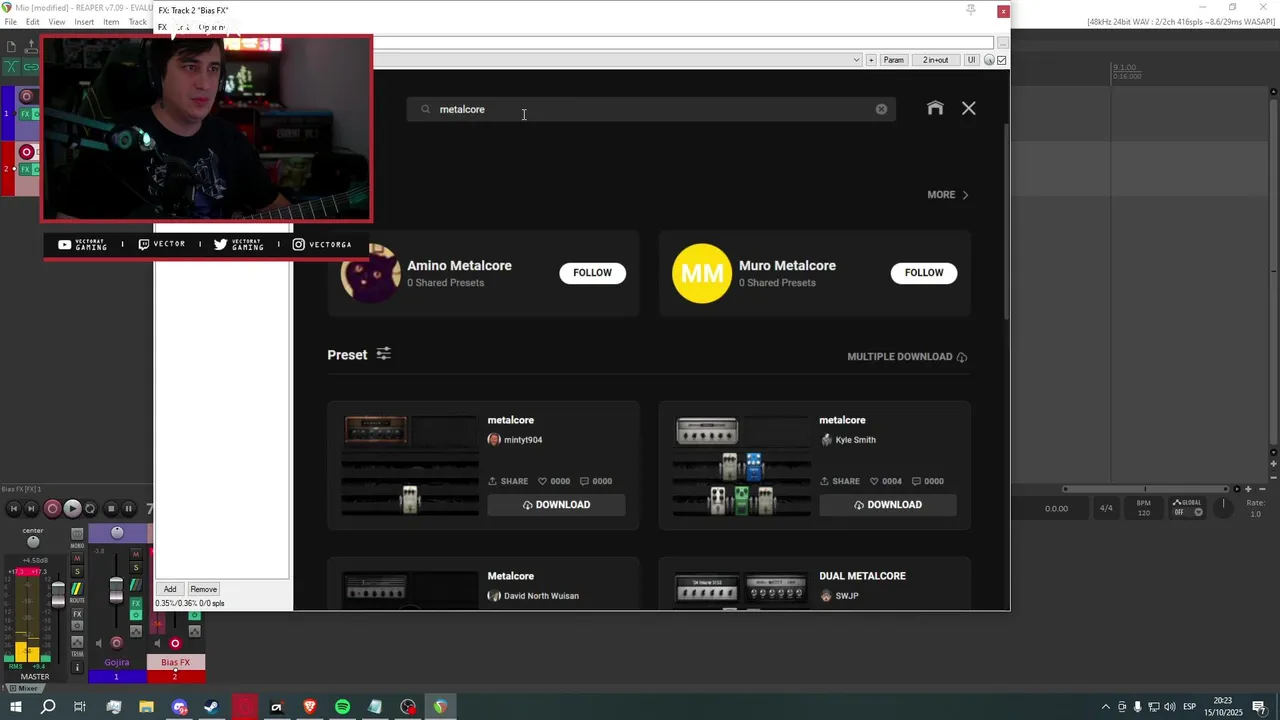Follow Amino Metalcore user
The width and height of the screenshot is (1280, 720).
point(592,272)
